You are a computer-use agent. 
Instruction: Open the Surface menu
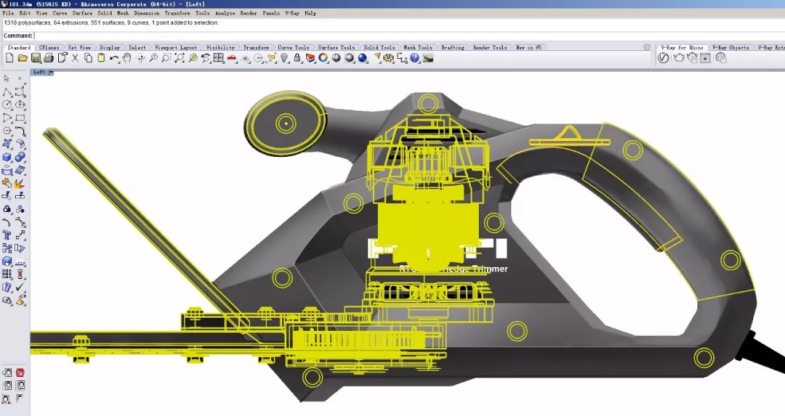coord(82,13)
